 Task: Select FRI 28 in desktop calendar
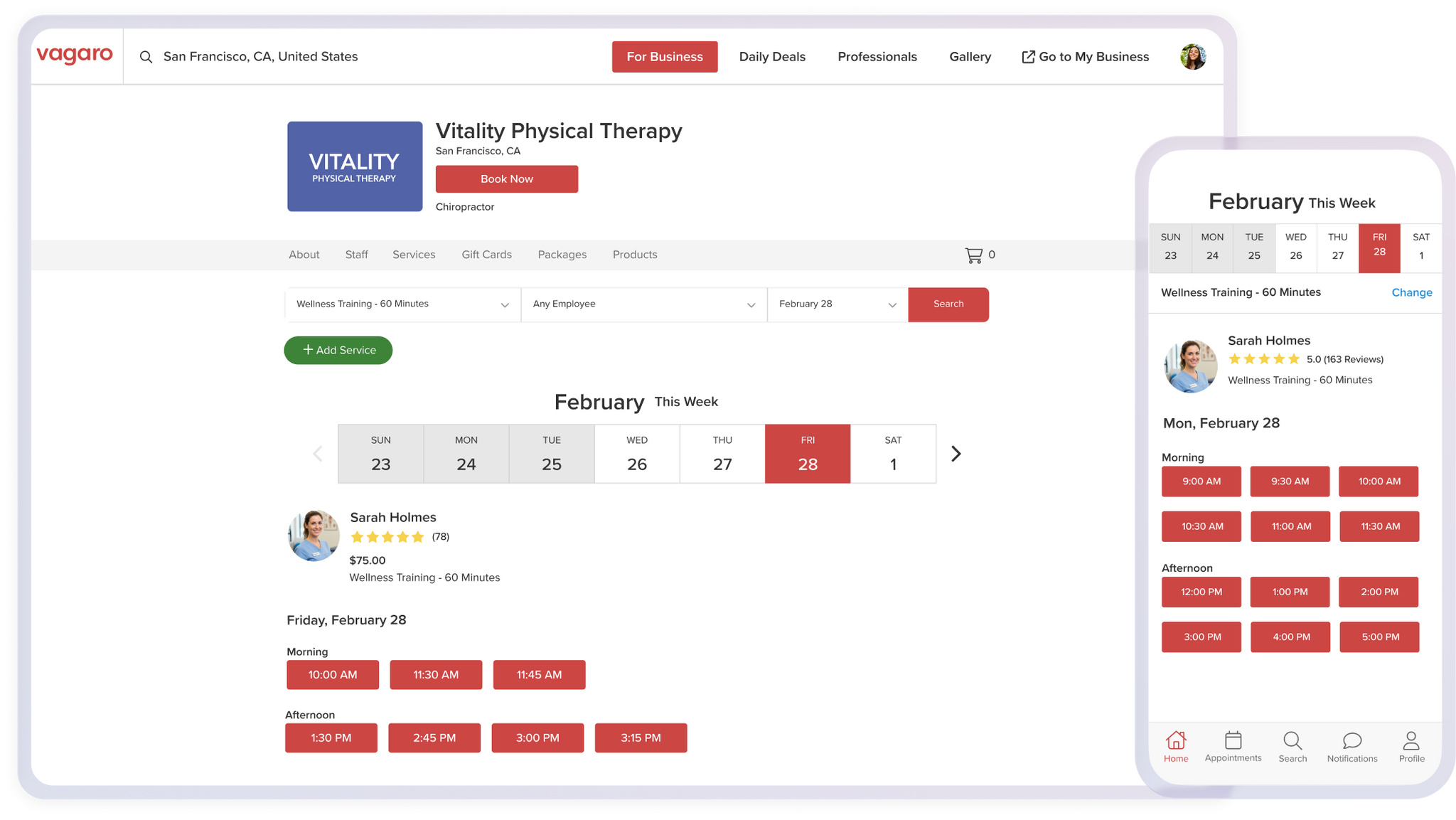(x=808, y=454)
